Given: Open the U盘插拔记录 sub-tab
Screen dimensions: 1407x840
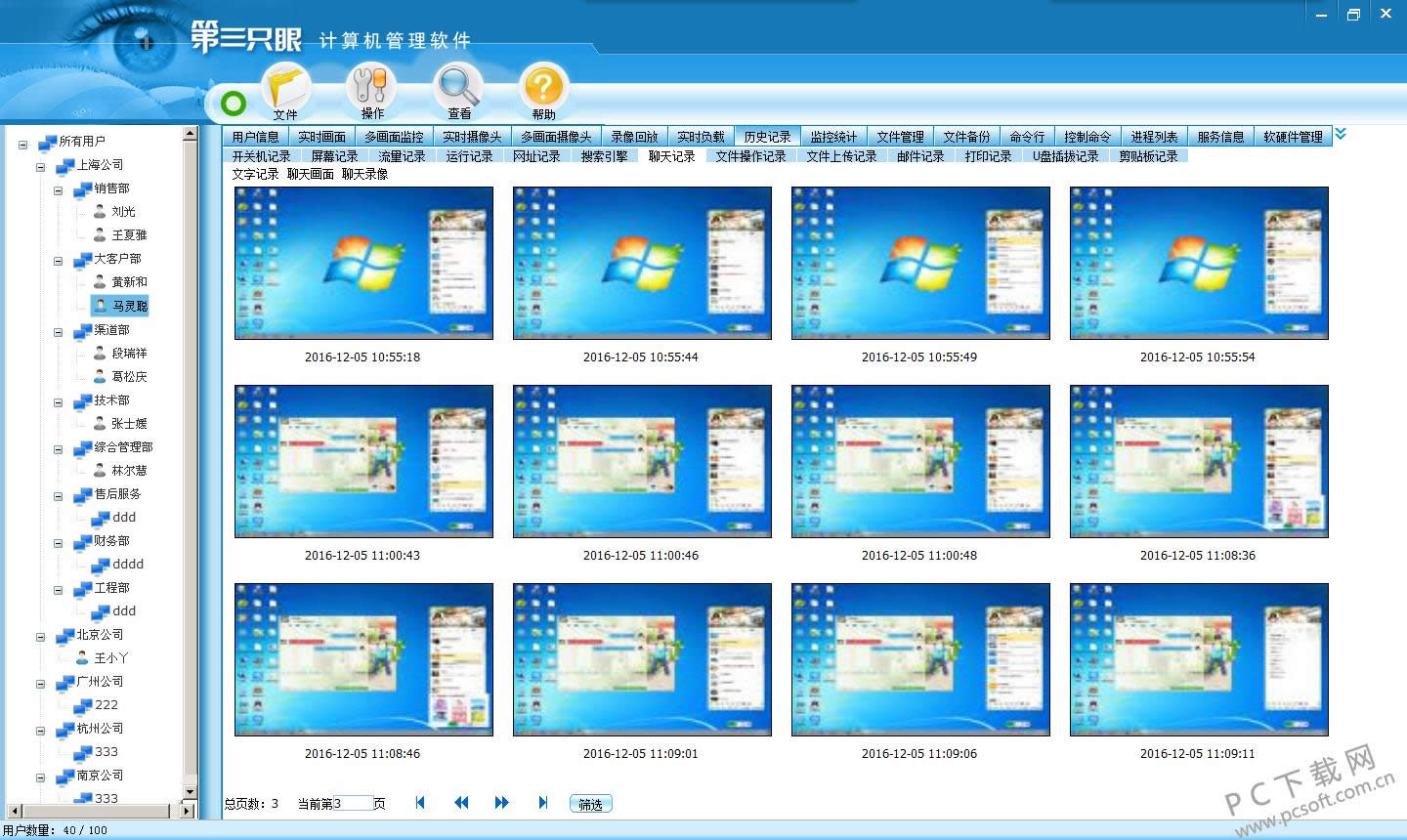Looking at the screenshot, I should tap(1065, 155).
